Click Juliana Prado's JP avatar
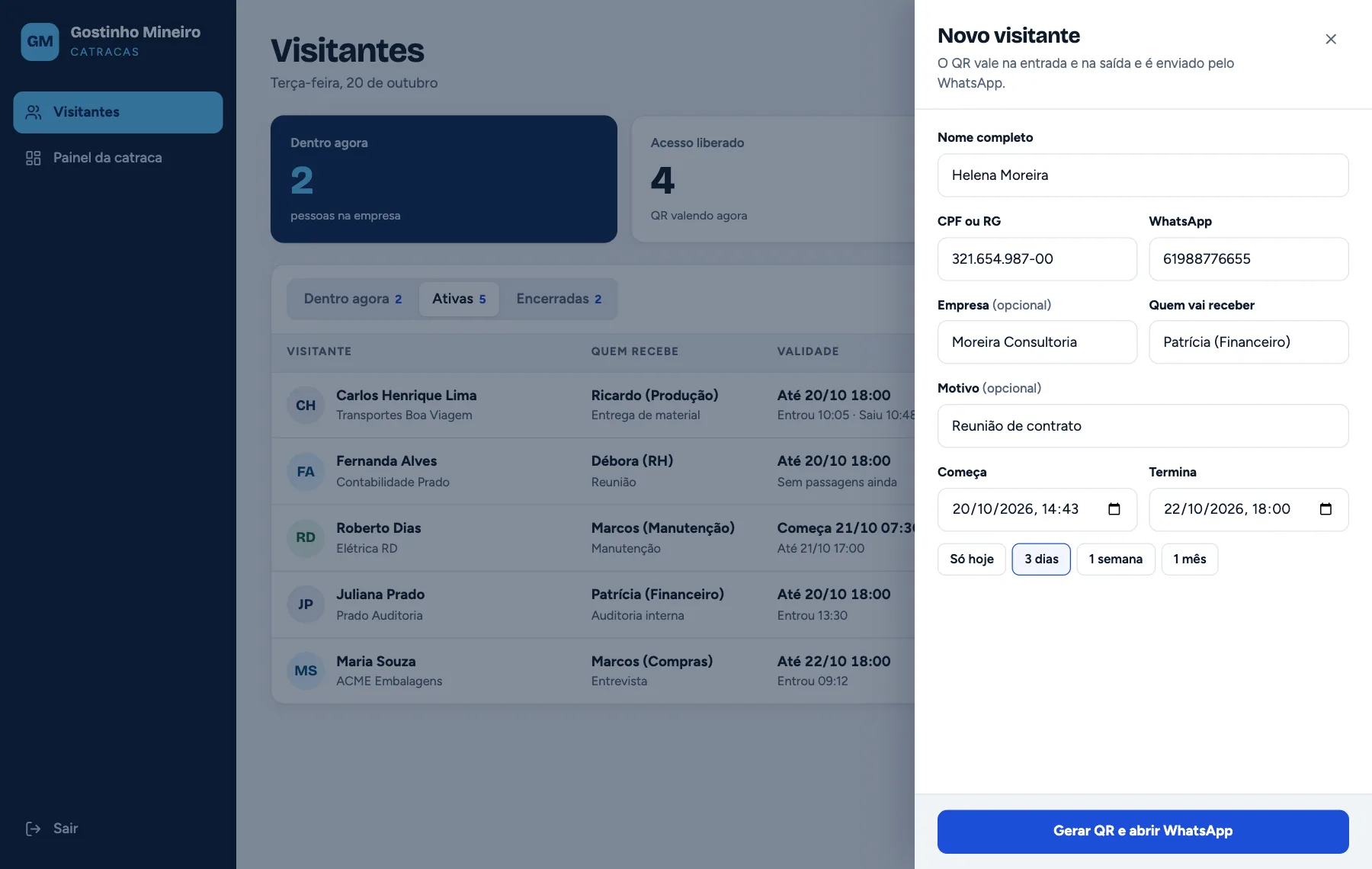The image size is (1372, 869). (x=306, y=604)
